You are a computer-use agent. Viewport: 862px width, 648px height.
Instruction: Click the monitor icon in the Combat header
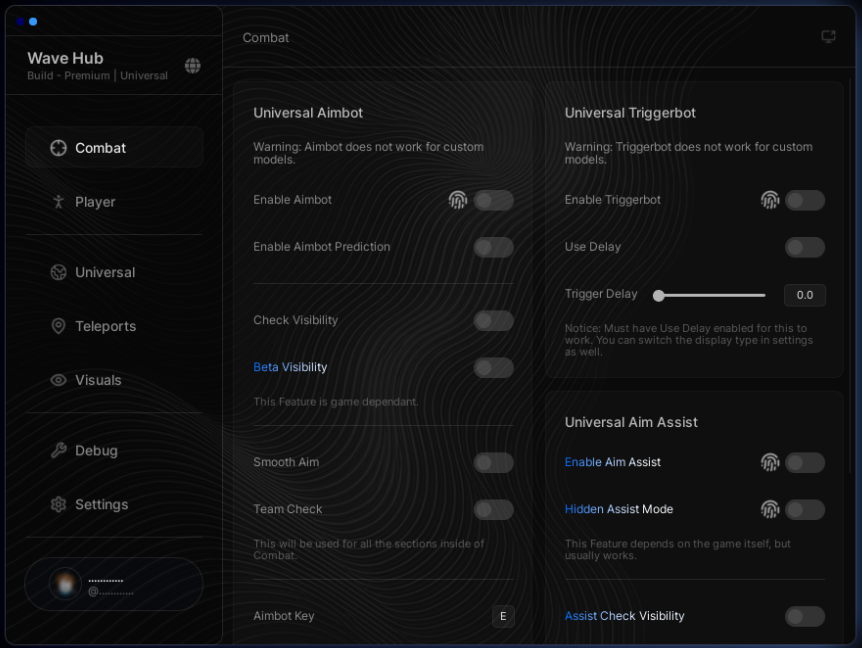tap(828, 36)
